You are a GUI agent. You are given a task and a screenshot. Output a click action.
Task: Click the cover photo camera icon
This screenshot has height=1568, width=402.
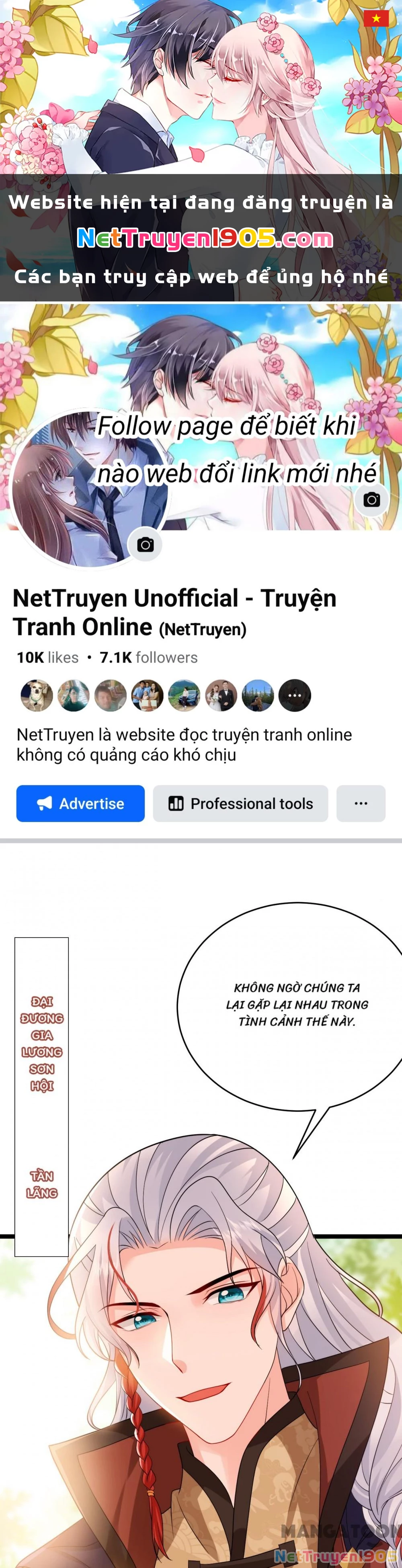coord(371,500)
